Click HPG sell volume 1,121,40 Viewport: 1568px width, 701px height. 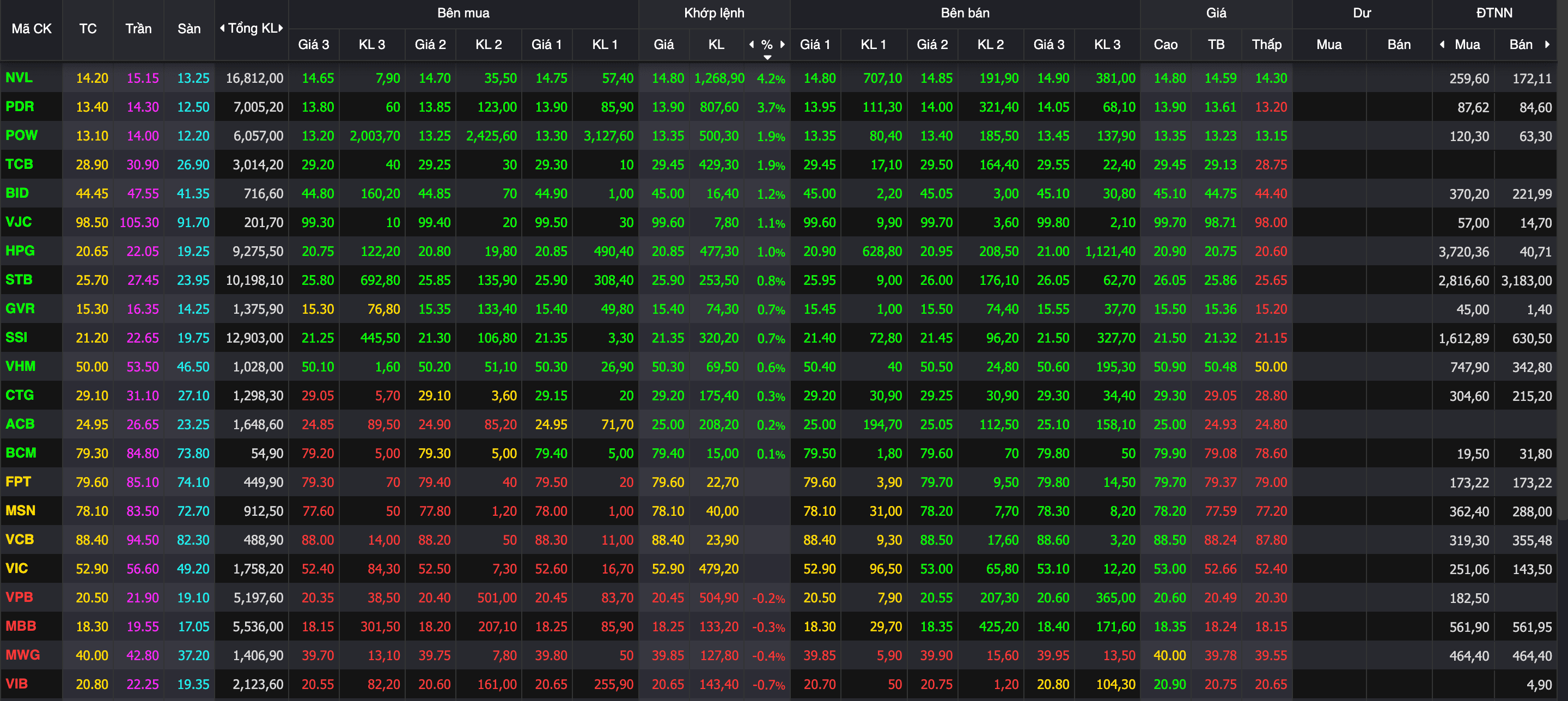(1111, 252)
